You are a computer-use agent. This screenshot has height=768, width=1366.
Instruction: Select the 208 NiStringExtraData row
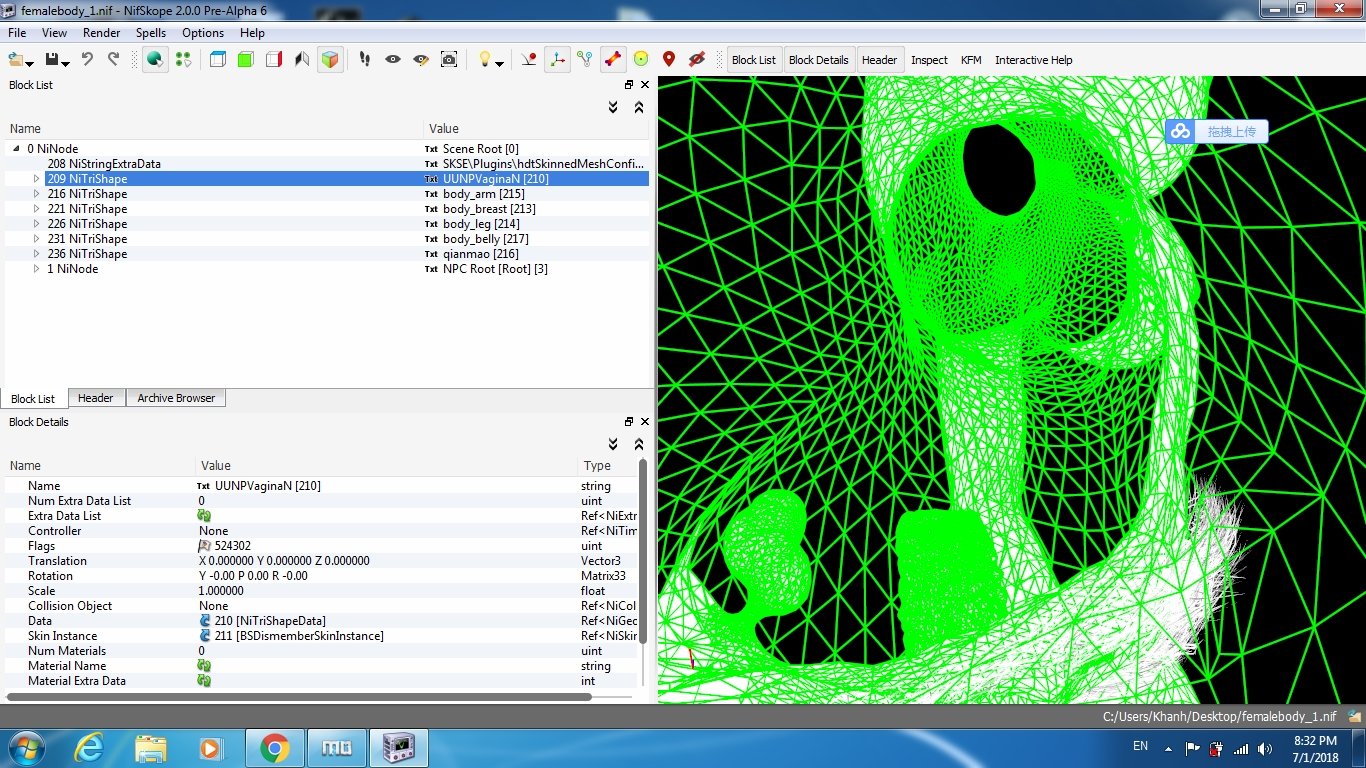coord(327,164)
